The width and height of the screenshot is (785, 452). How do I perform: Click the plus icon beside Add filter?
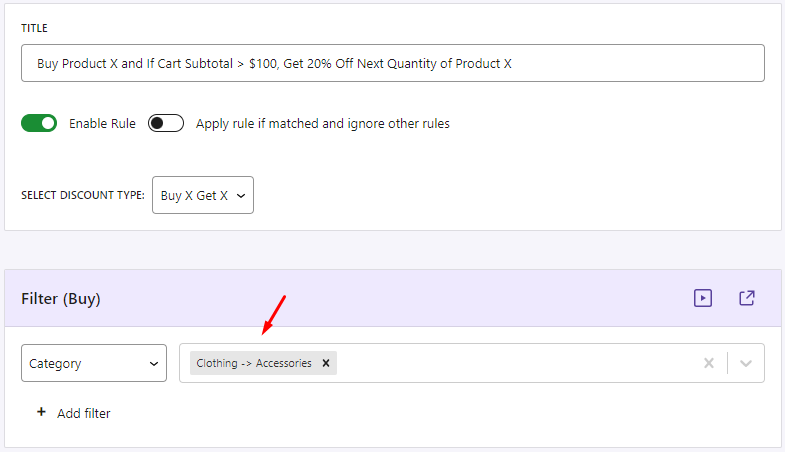click(41, 412)
